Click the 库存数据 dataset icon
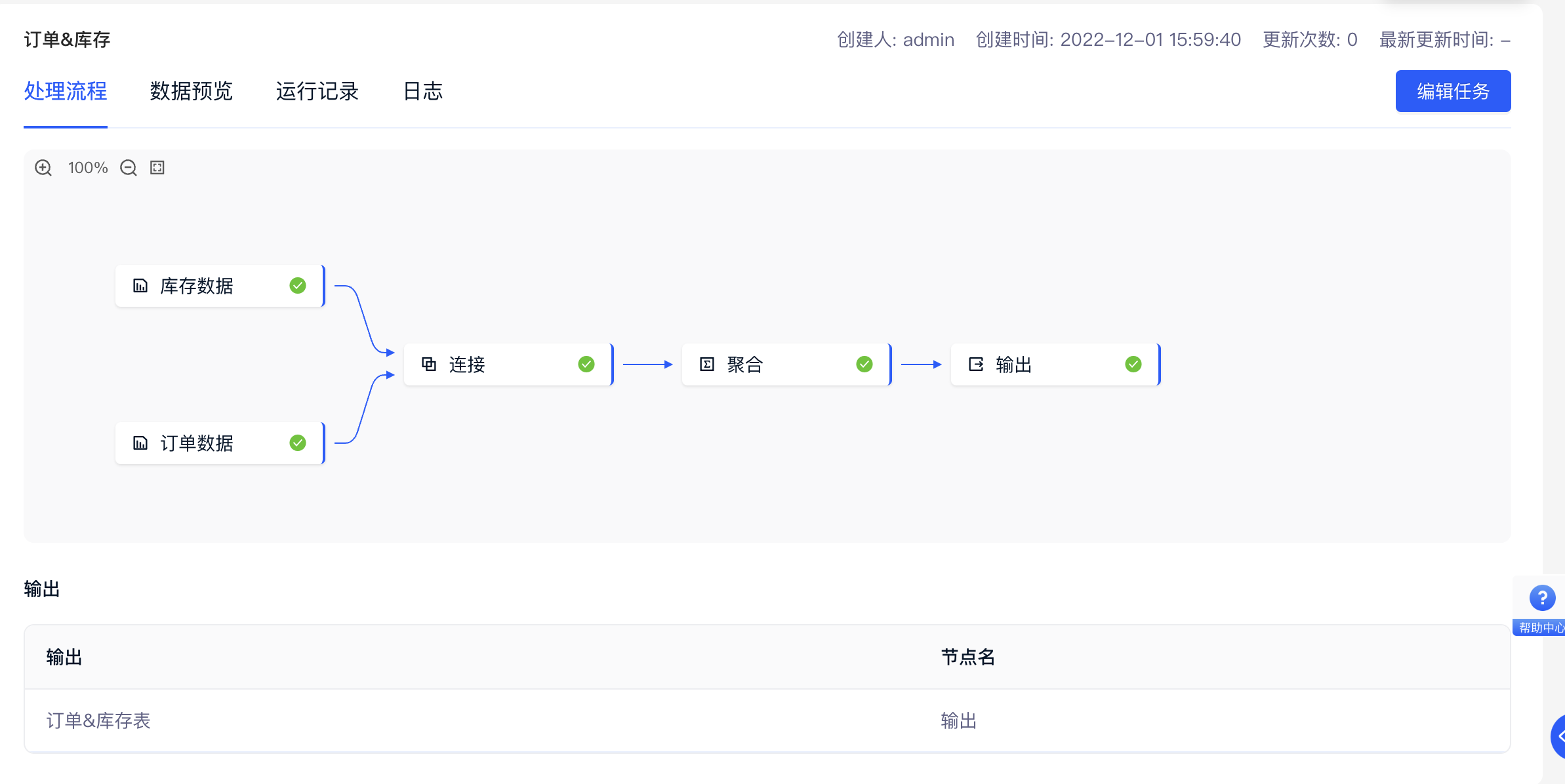Image resolution: width=1565 pixels, height=784 pixels. pyautogui.click(x=140, y=286)
